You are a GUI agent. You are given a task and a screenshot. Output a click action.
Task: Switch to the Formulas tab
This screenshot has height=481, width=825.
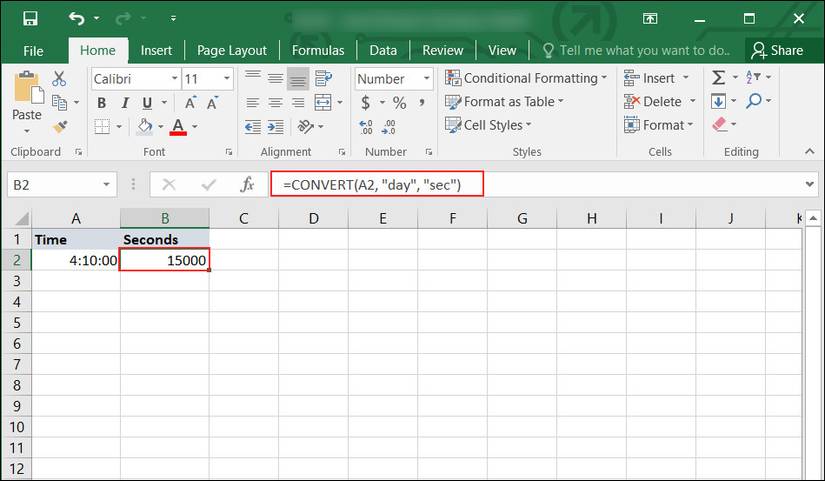[317, 50]
